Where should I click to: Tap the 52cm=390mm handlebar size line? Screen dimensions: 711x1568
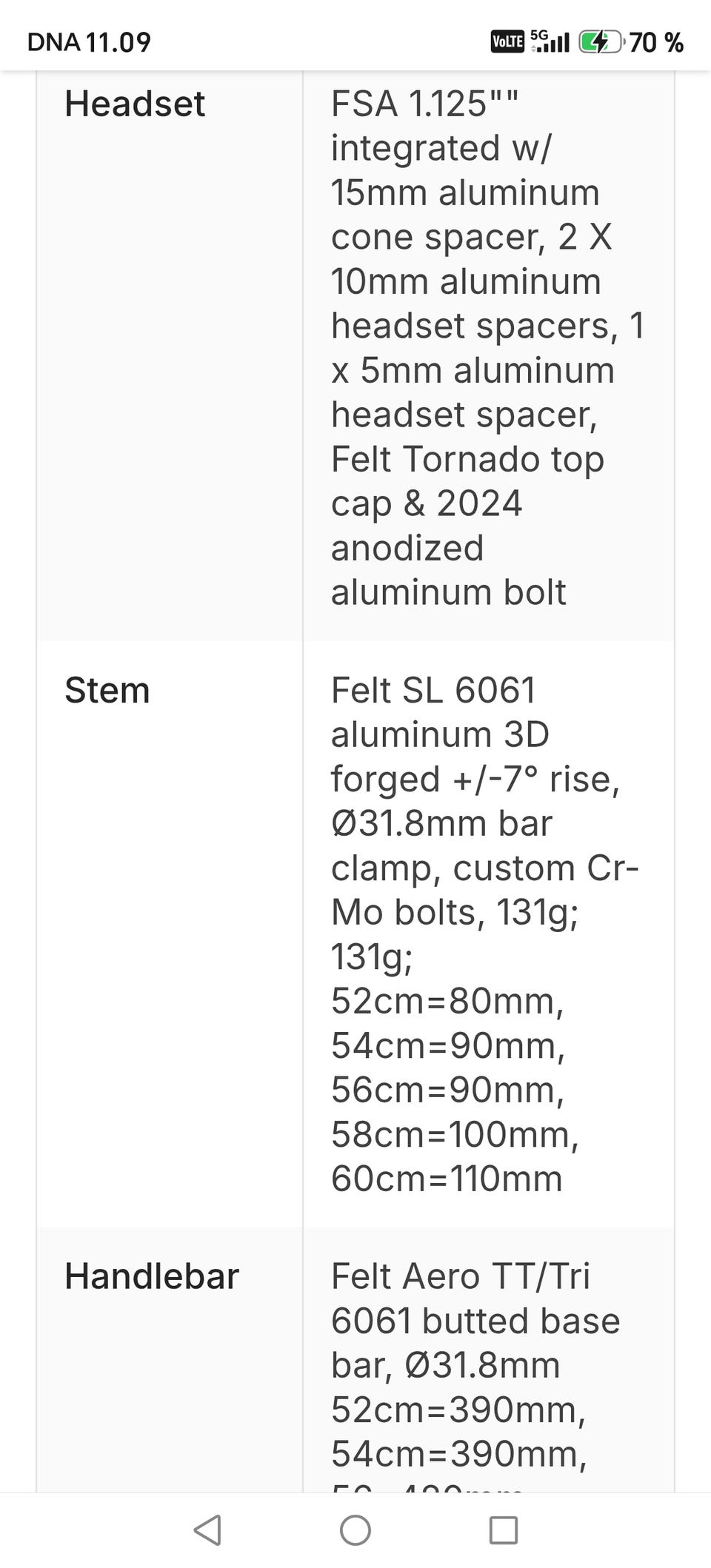tap(458, 1410)
